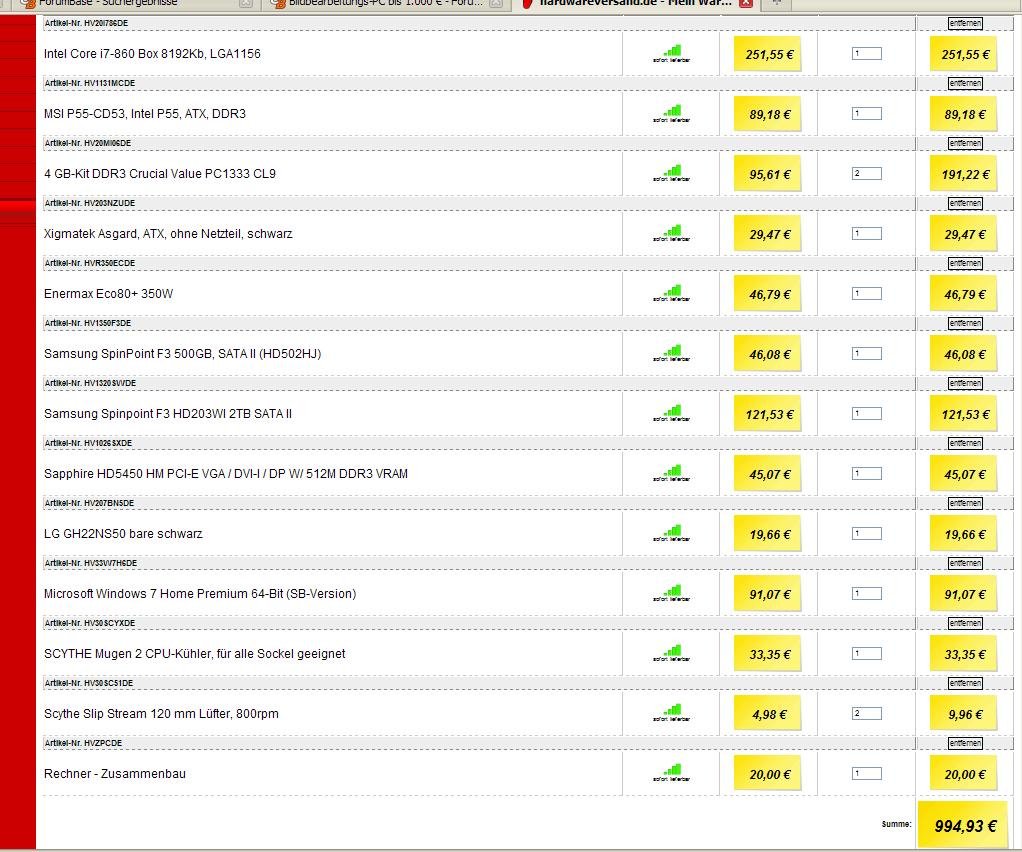The image size is (1022, 852).
Task: Click the unit price 251,55 € of Intel Core
Action: (768, 54)
